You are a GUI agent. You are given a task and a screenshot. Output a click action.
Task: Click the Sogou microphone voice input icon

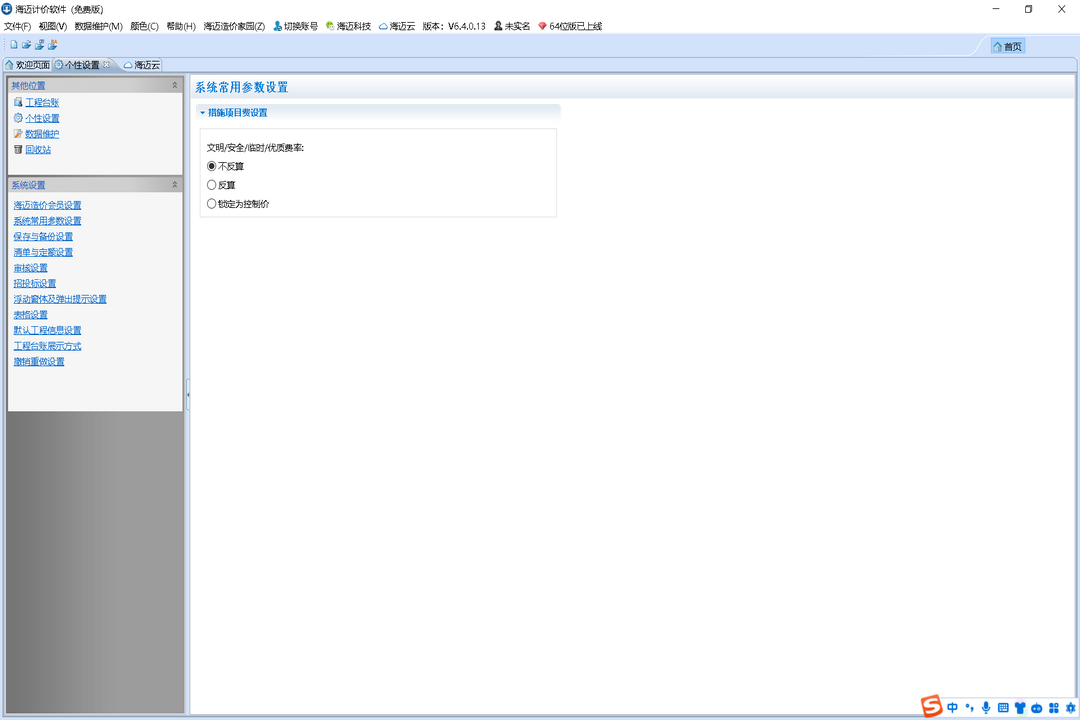986,708
